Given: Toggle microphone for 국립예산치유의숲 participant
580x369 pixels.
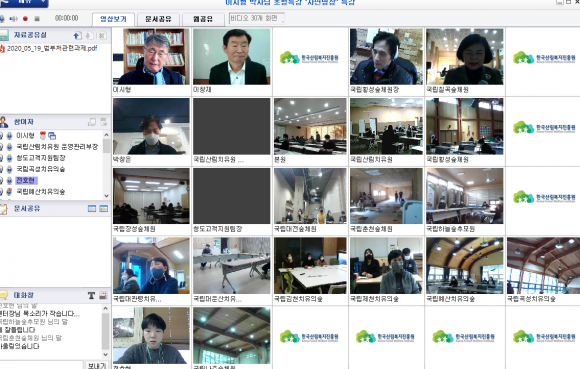Looking at the screenshot, I should click(x=9, y=192).
